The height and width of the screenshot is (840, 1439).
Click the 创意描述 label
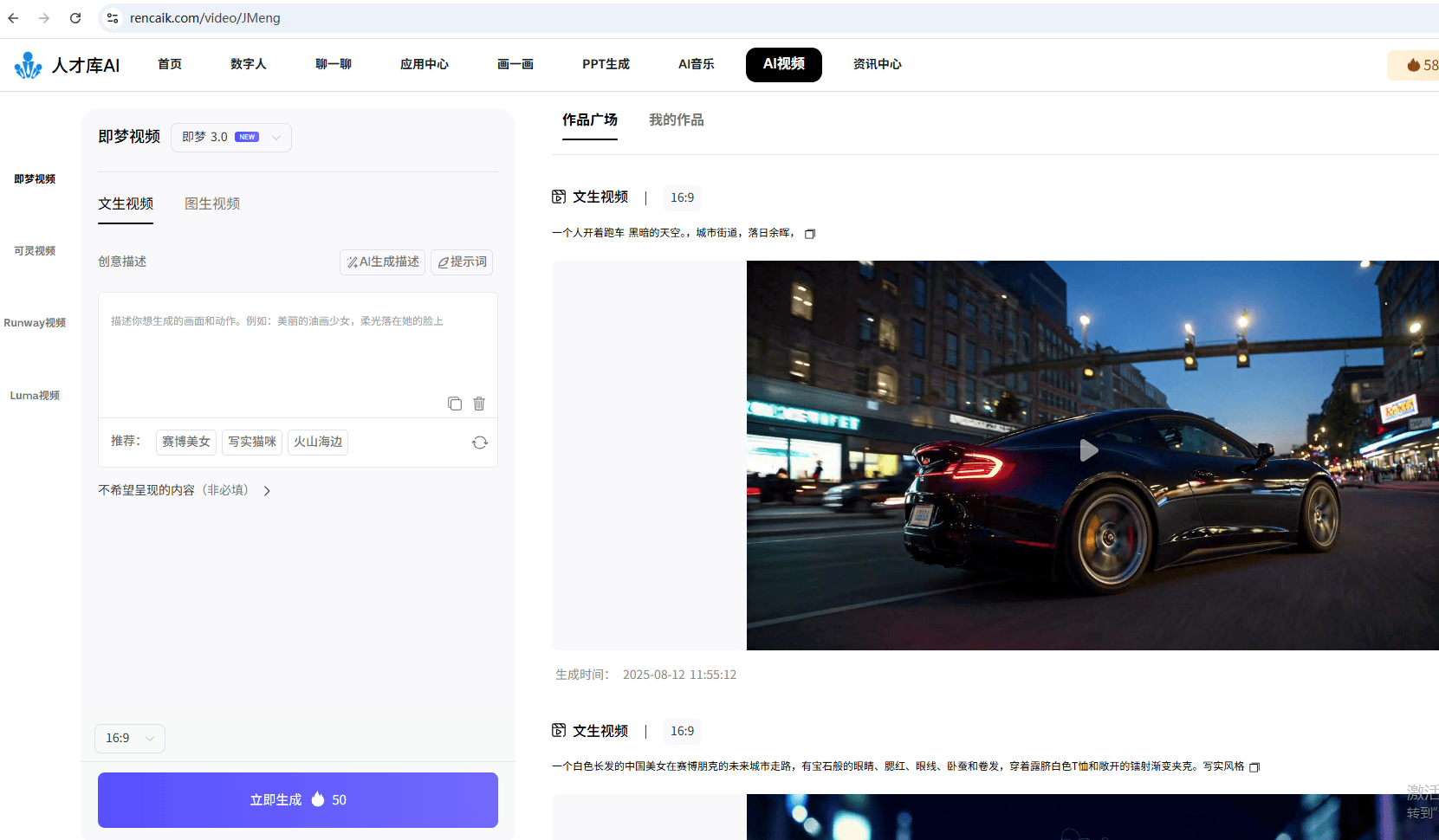coord(122,262)
